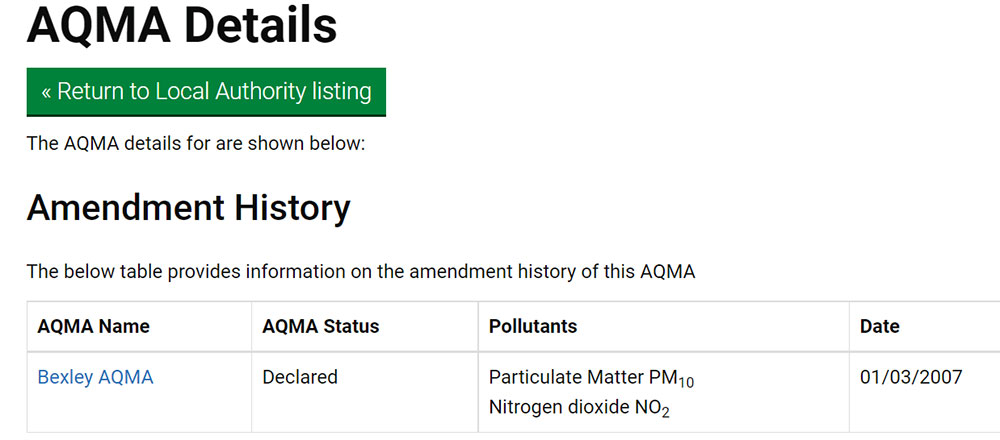The width and height of the screenshot is (1000, 440).
Task: Click the Date column header
Action: (x=879, y=327)
